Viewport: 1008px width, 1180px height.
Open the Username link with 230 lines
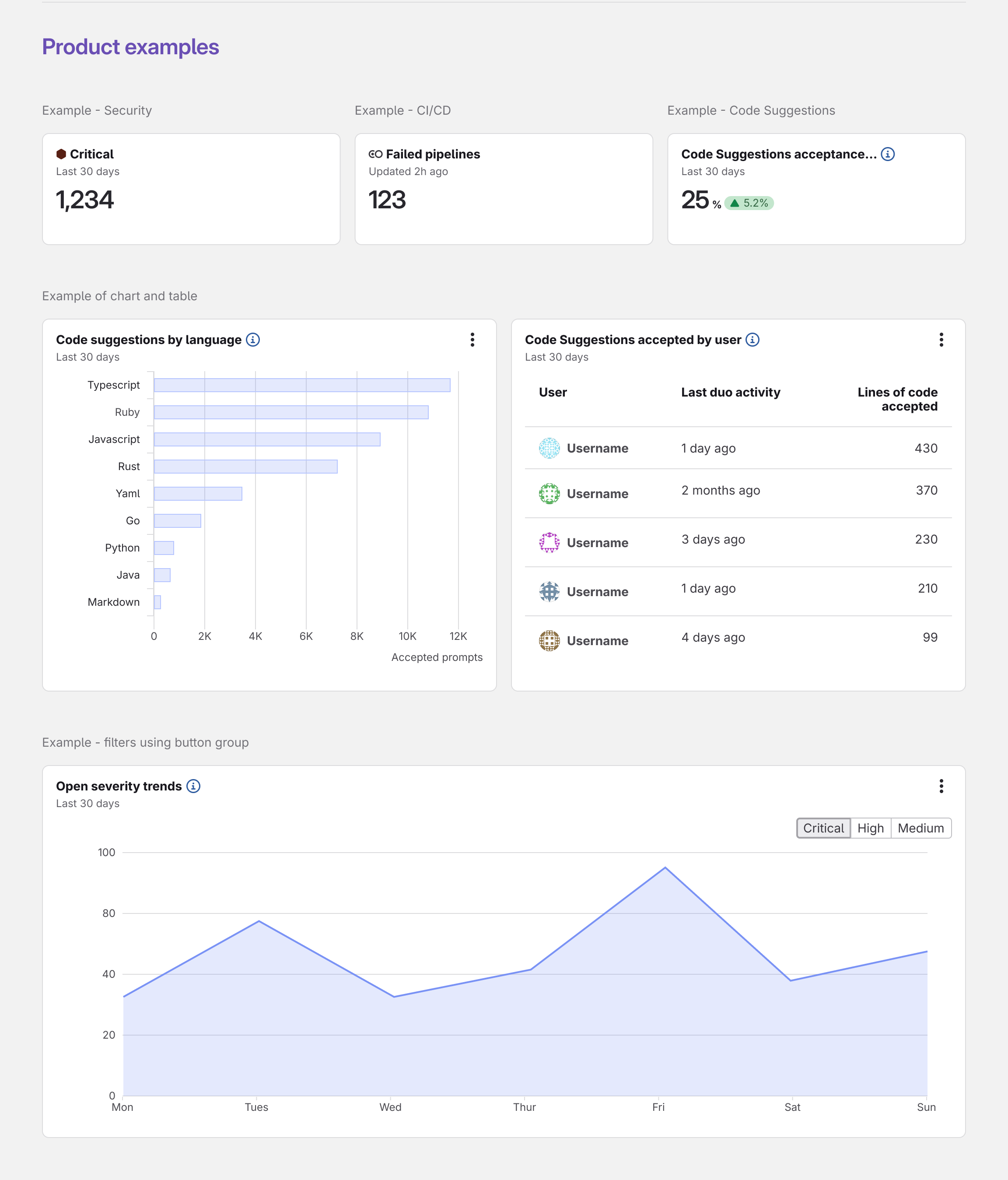pyautogui.click(x=597, y=543)
